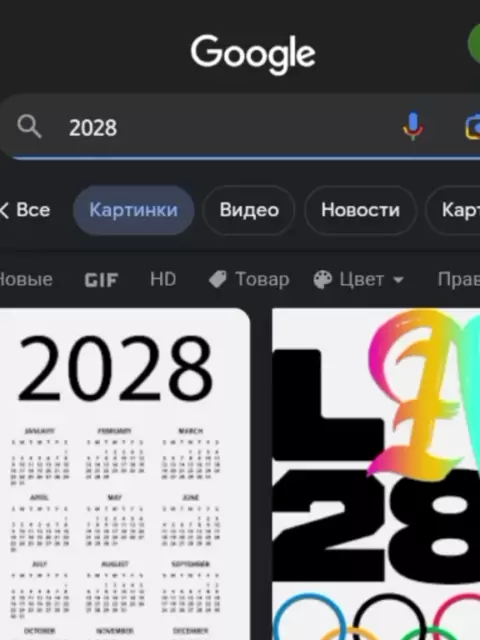The image size is (480, 640).
Task: Open the Права filter option
Action: click(x=458, y=280)
